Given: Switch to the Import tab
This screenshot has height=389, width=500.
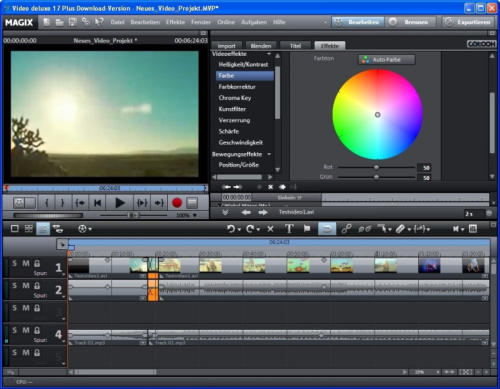Looking at the screenshot, I should [x=227, y=46].
